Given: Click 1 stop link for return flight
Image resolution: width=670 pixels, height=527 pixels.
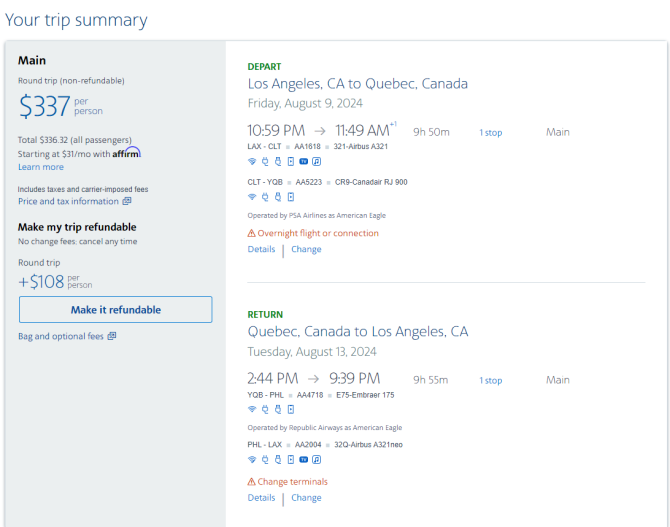Looking at the screenshot, I should tap(491, 380).
